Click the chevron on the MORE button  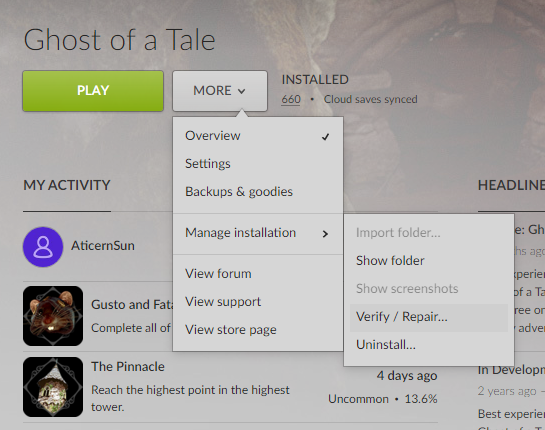click(x=242, y=91)
